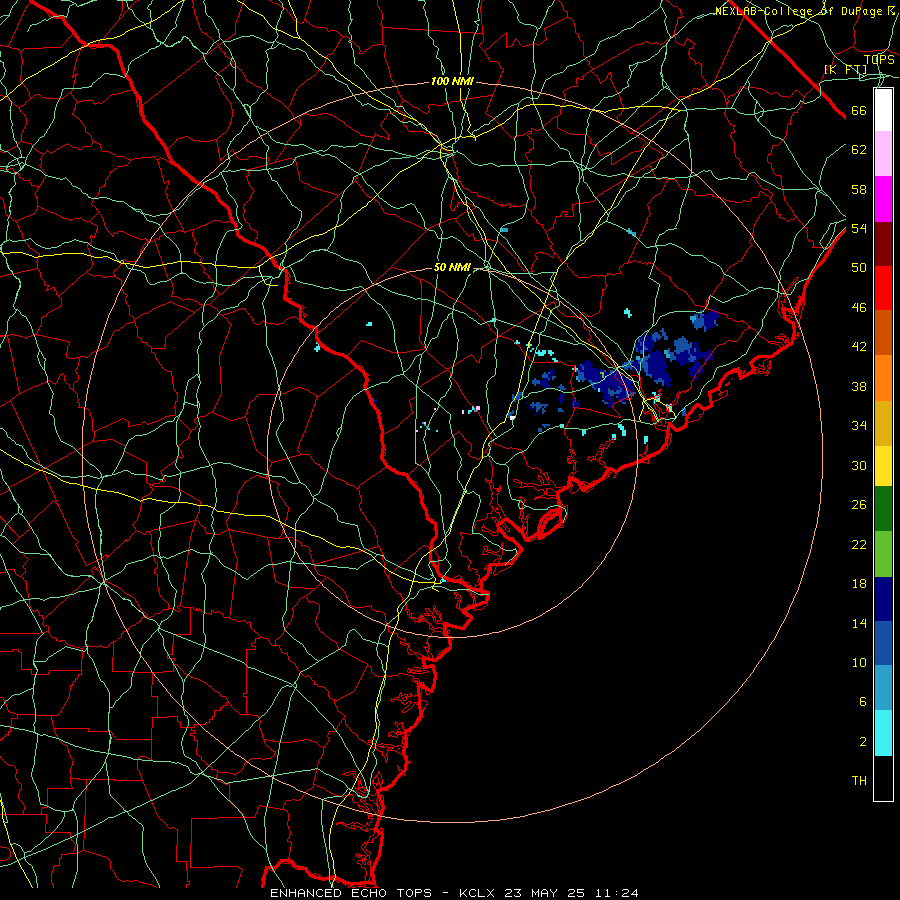This screenshot has width=900, height=900.
Task: Click the black TH threshold band
Action: 883,778
